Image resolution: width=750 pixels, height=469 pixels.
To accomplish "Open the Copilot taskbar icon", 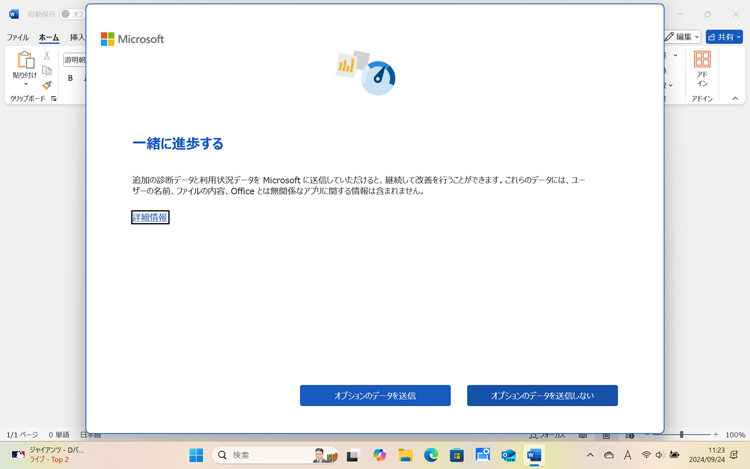I will 379,455.
